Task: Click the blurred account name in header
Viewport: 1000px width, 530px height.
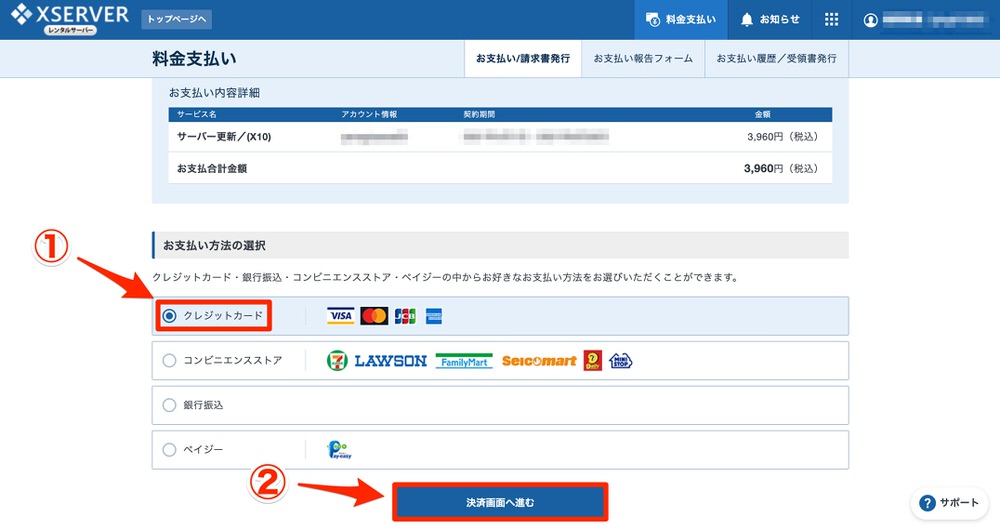Action: (934, 20)
